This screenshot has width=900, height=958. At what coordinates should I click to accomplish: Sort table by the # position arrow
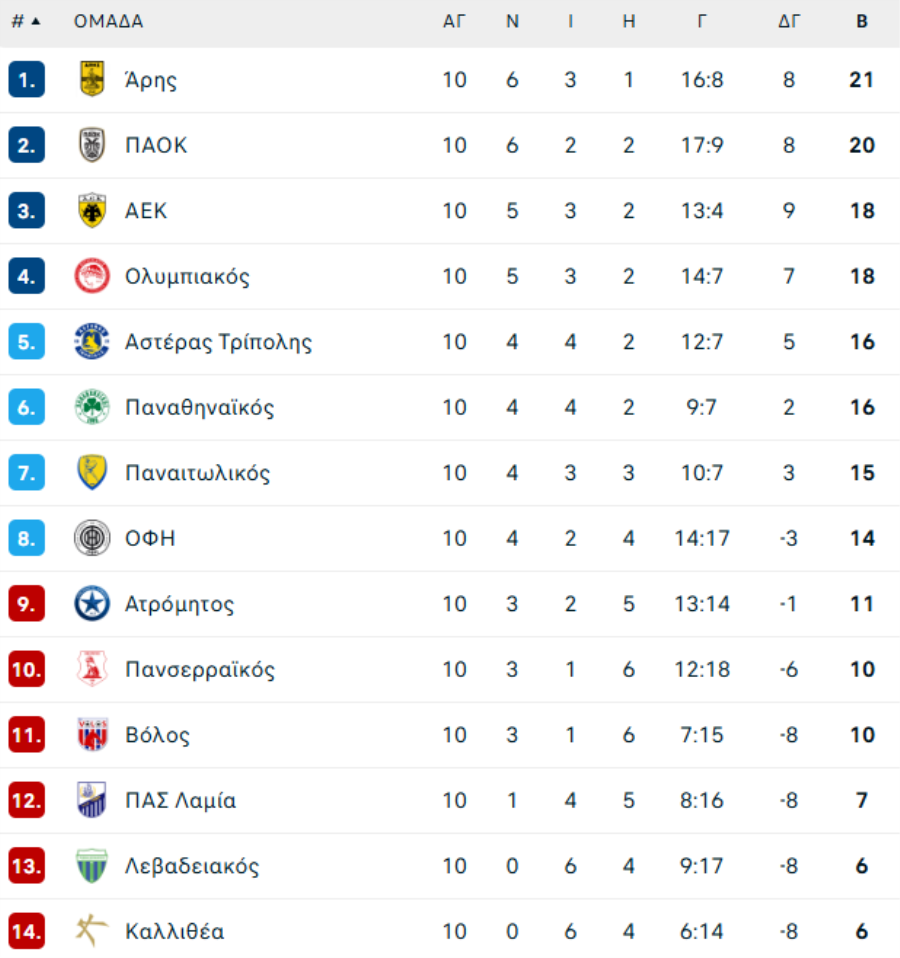click(26, 21)
